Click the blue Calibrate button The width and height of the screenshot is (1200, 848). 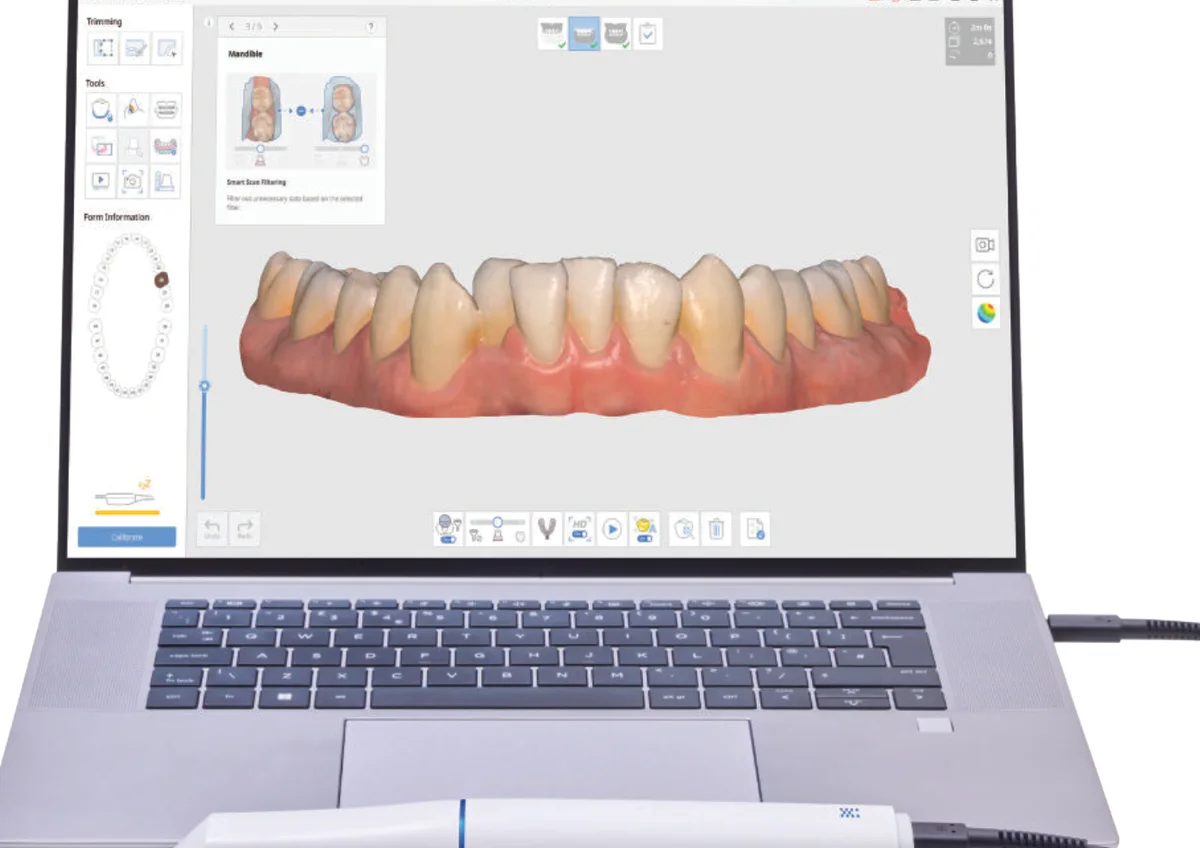[x=127, y=537]
